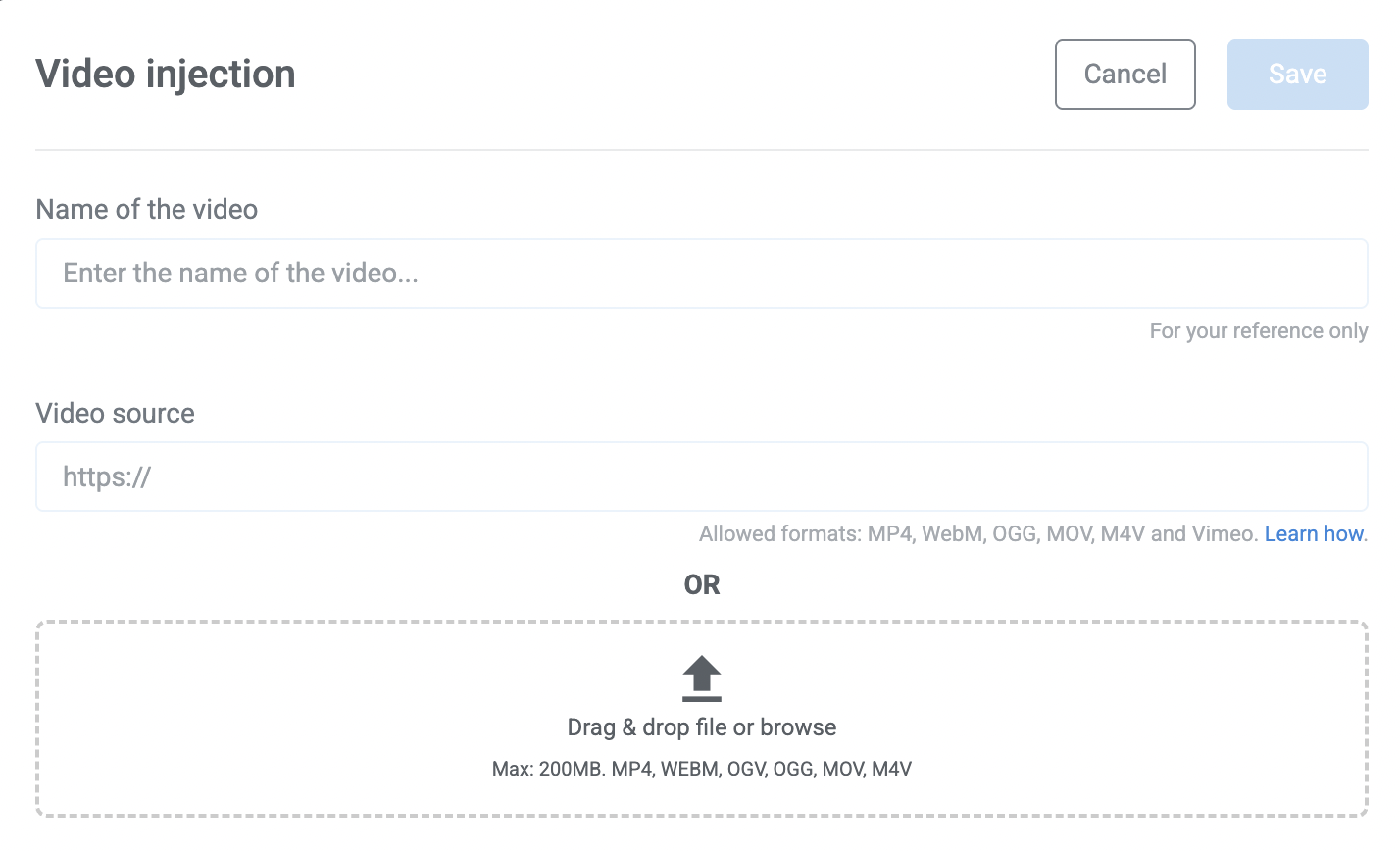Click the video name input field

(x=701, y=274)
